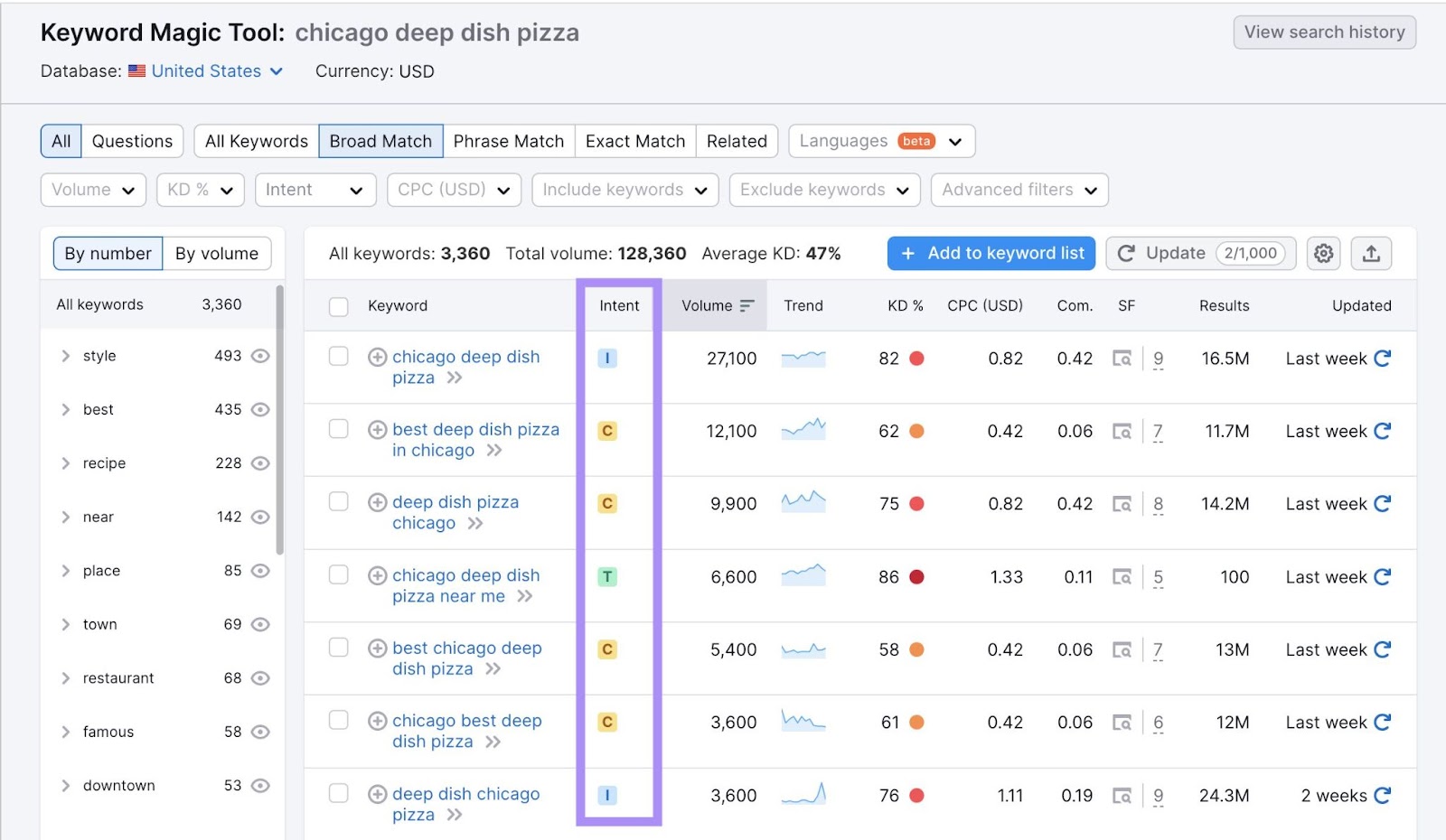This screenshot has width=1446, height=840.
Task: Open the Advanced filters dropdown
Action: (x=1019, y=190)
